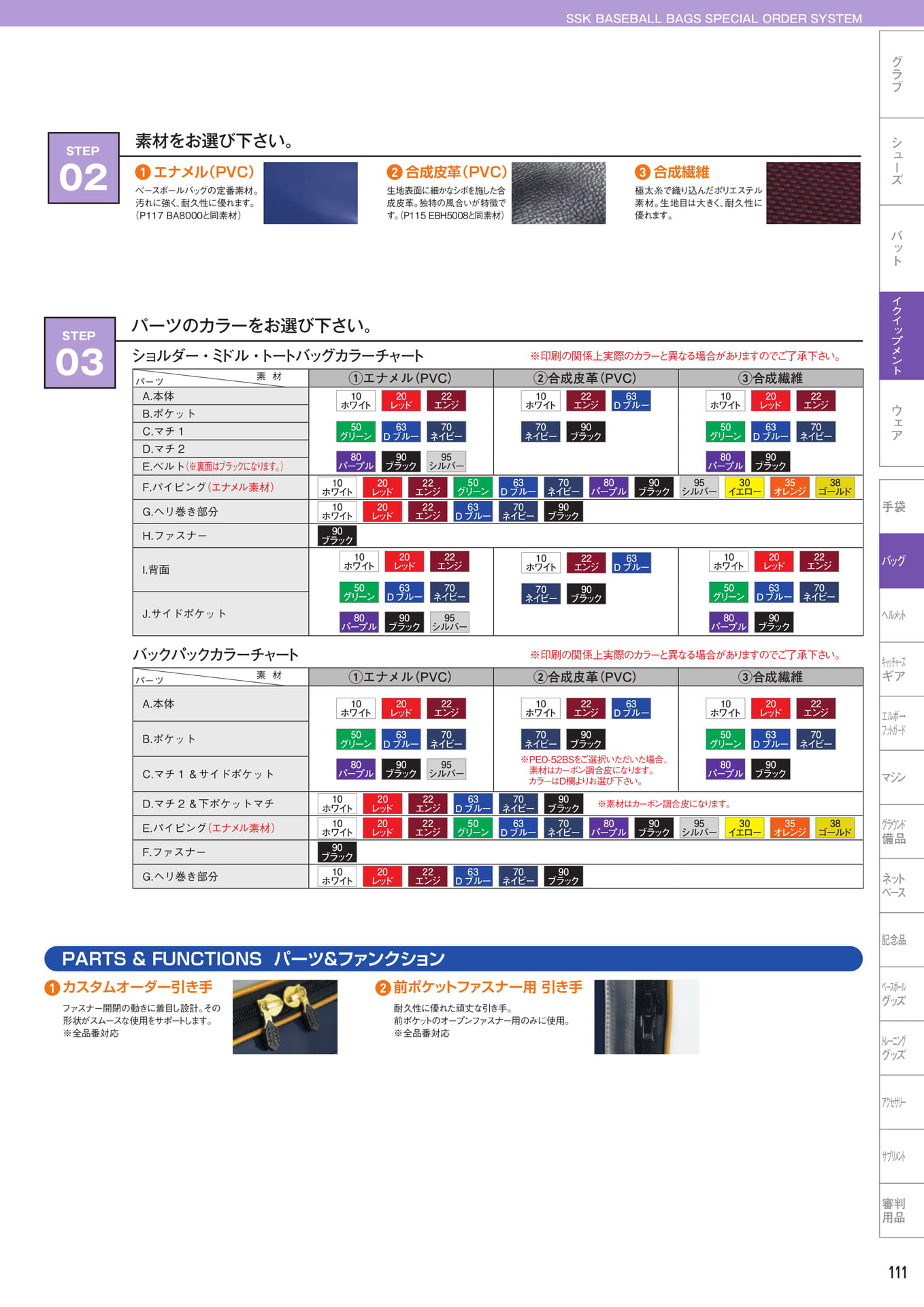
Task: Choose 90 ブラック in backpack F.ファスナー row
Action: coord(337,852)
